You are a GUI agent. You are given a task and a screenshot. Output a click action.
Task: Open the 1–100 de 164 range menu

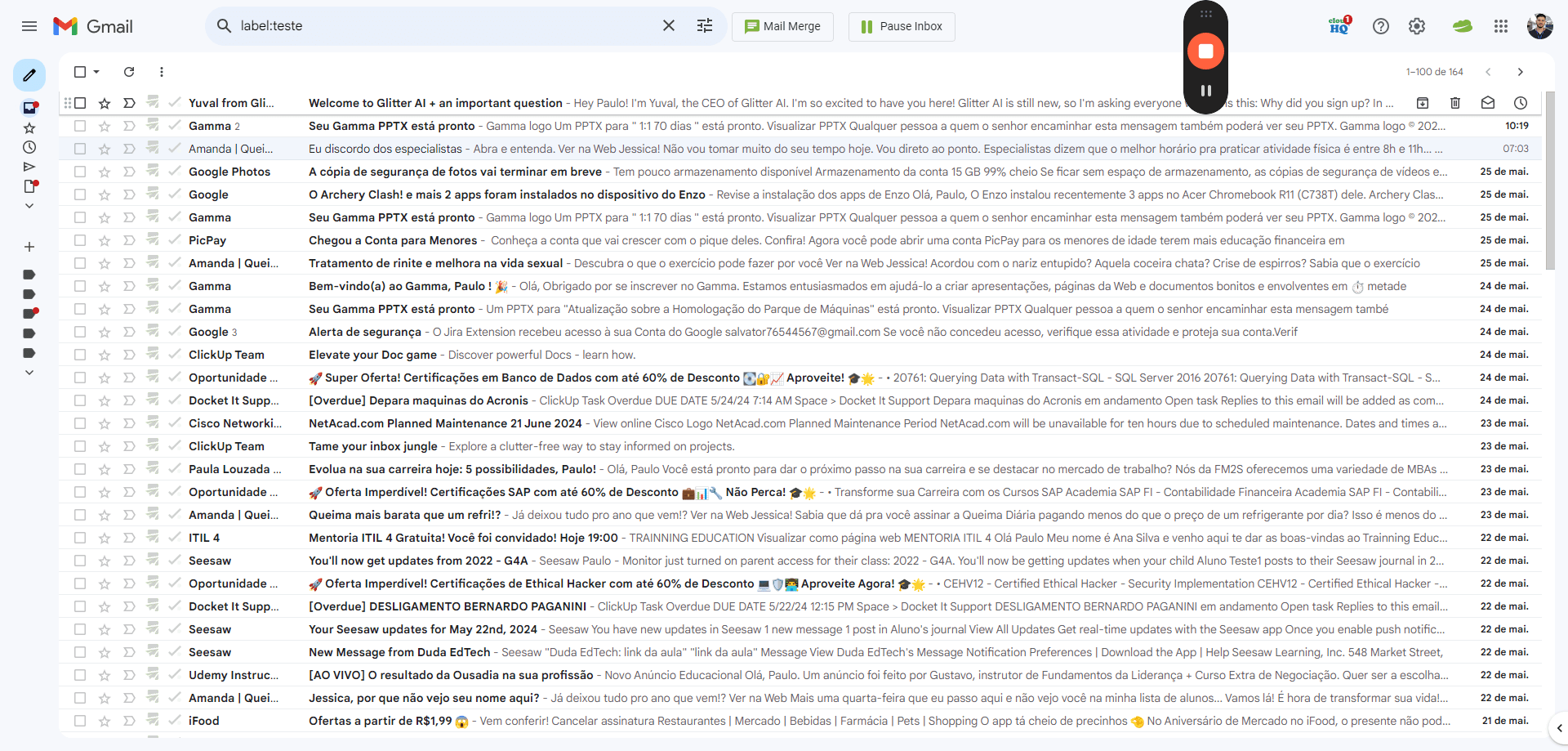tap(1435, 72)
